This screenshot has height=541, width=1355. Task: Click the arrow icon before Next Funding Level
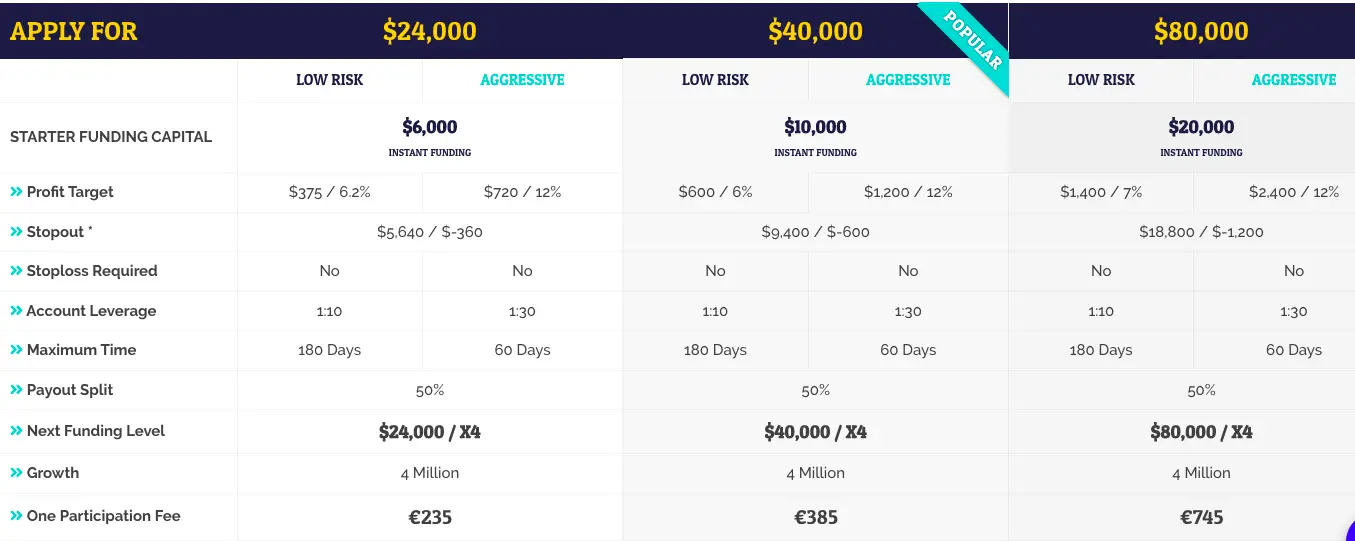tap(16, 431)
